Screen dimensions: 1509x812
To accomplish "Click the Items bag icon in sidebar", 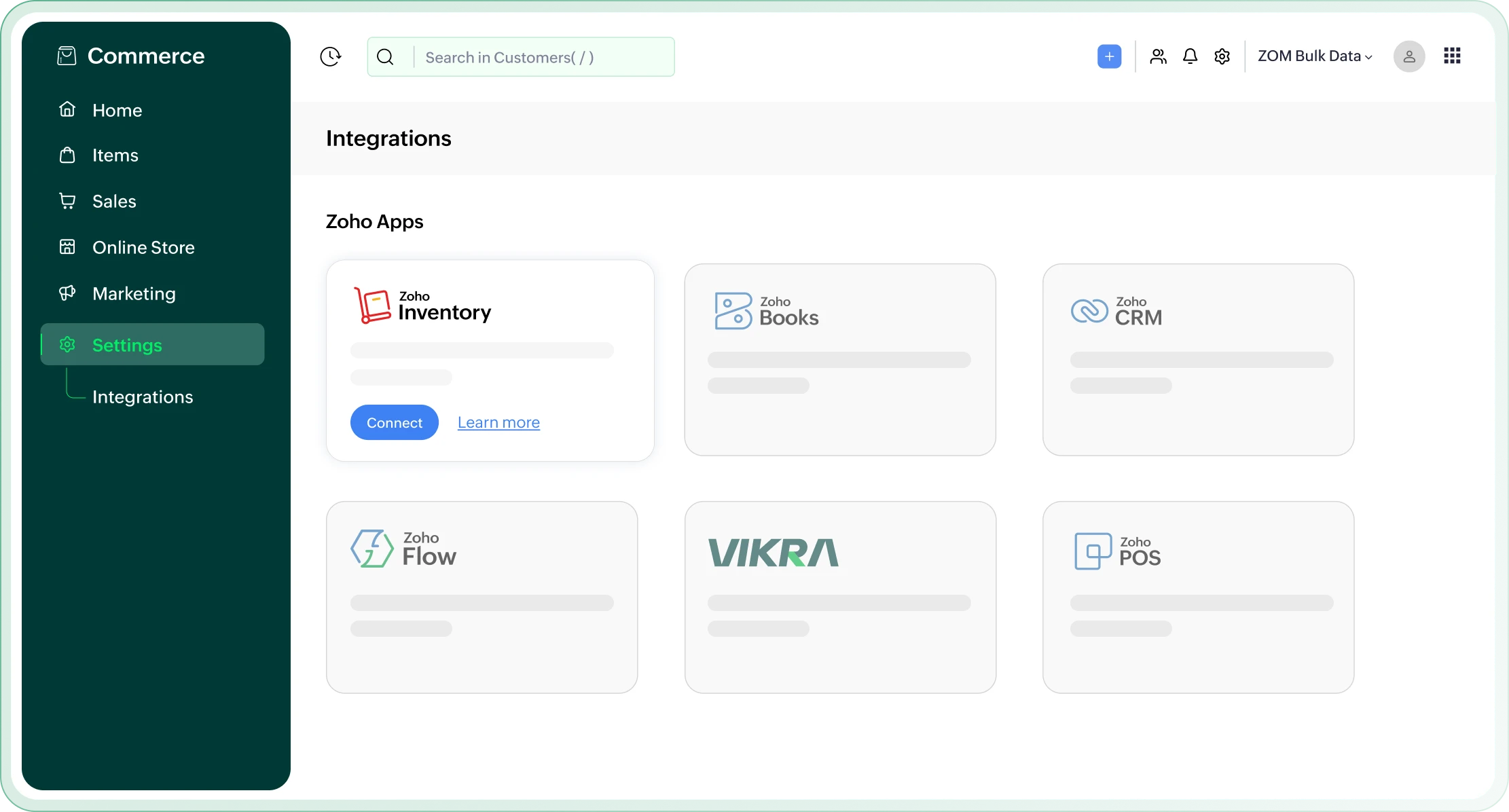I will tap(67, 155).
